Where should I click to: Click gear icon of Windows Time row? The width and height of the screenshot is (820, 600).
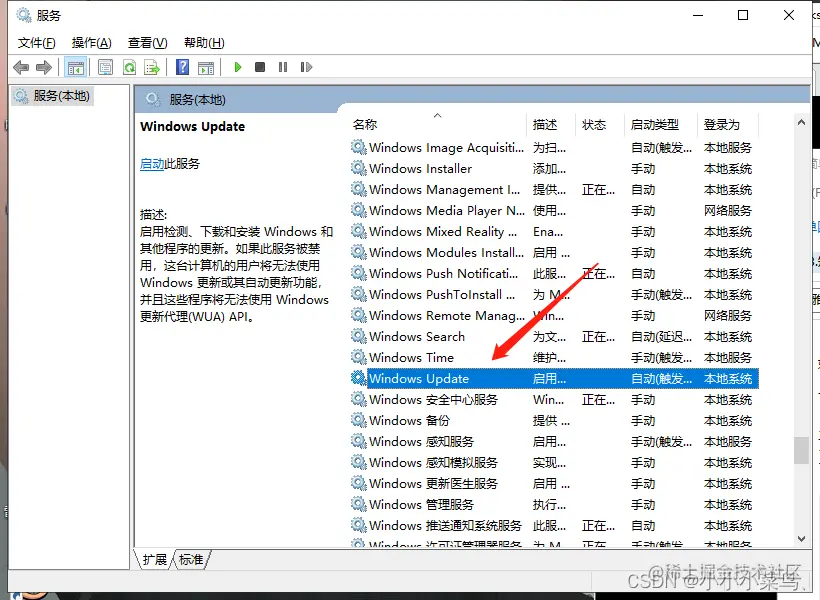(x=358, y=357)
